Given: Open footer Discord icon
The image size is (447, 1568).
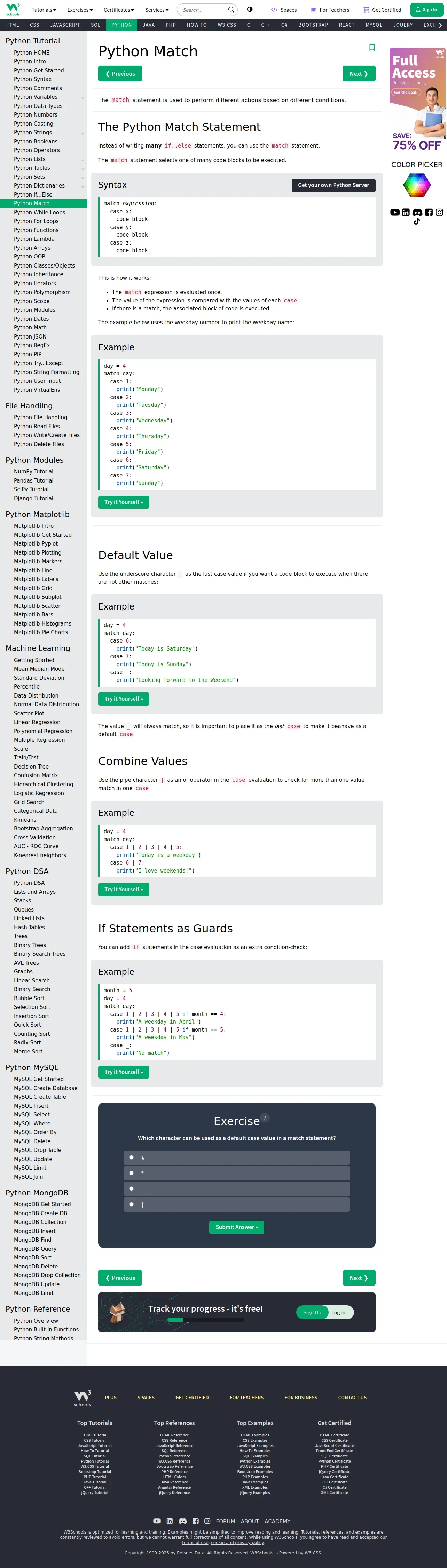Looking at the screenshot, I should click(x=183, y=1521).
